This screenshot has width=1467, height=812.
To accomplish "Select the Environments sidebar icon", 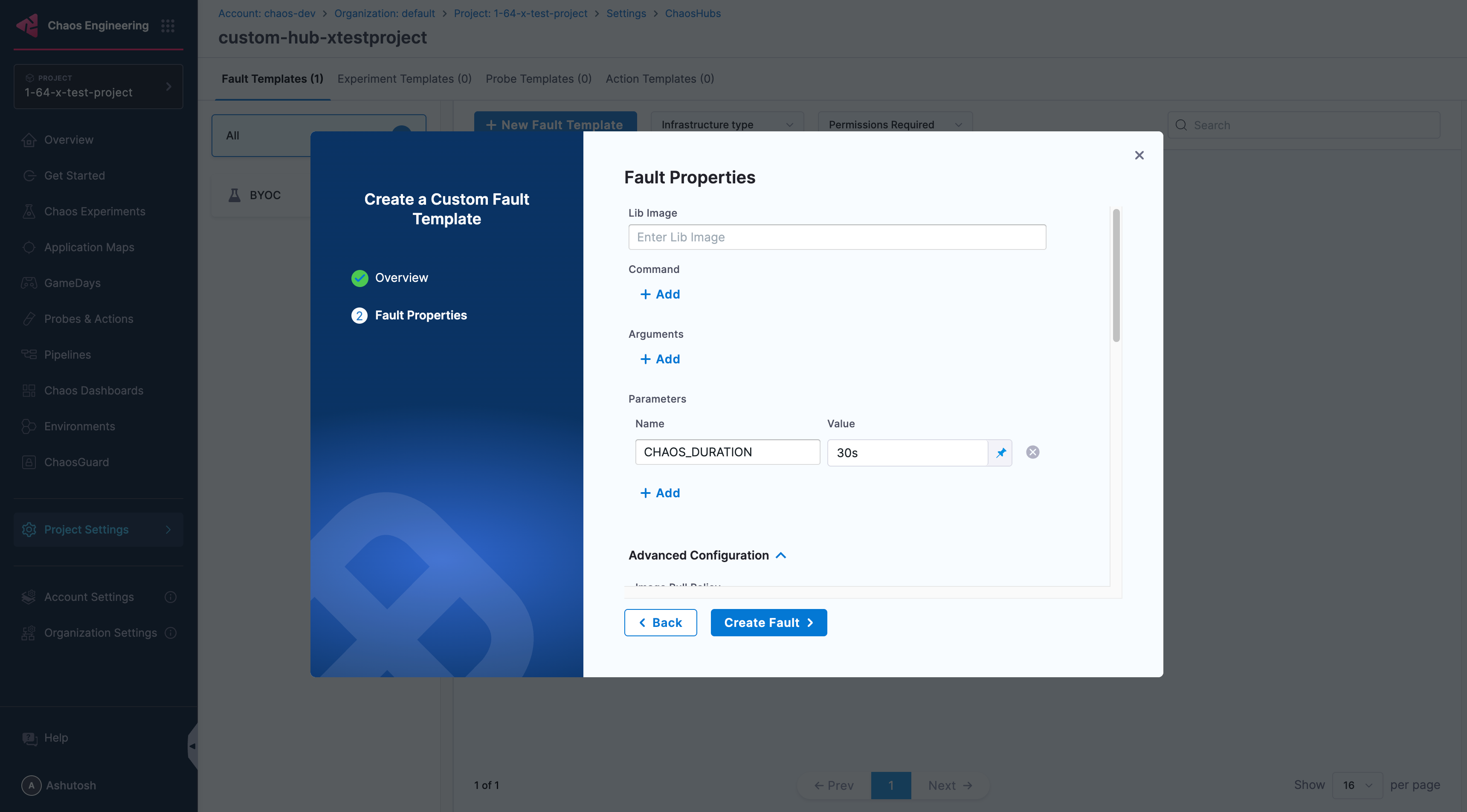I will (x=29, y=426).
